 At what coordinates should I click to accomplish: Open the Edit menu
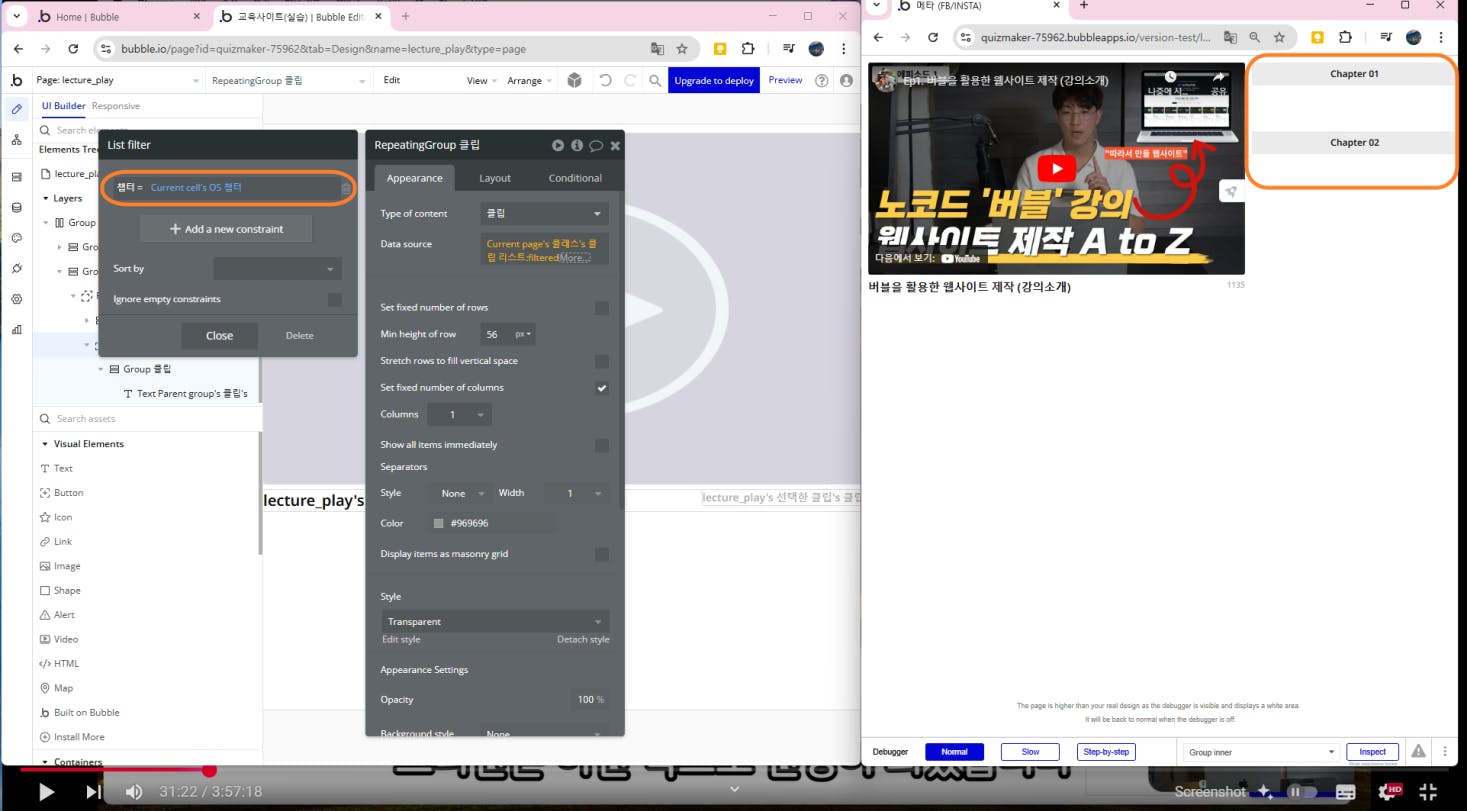(392, 81)
